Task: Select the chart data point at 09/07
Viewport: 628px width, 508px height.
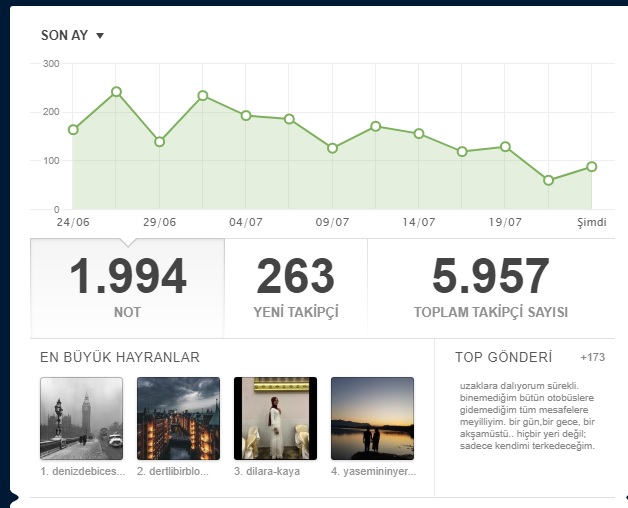Action: click(332, 148)
